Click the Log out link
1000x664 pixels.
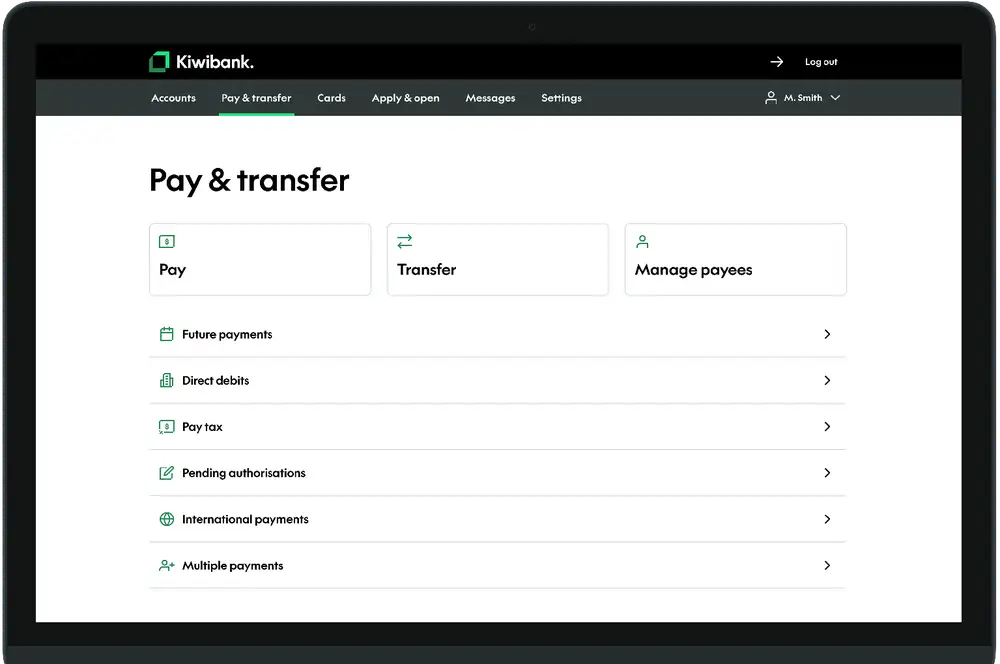point(821,62)
